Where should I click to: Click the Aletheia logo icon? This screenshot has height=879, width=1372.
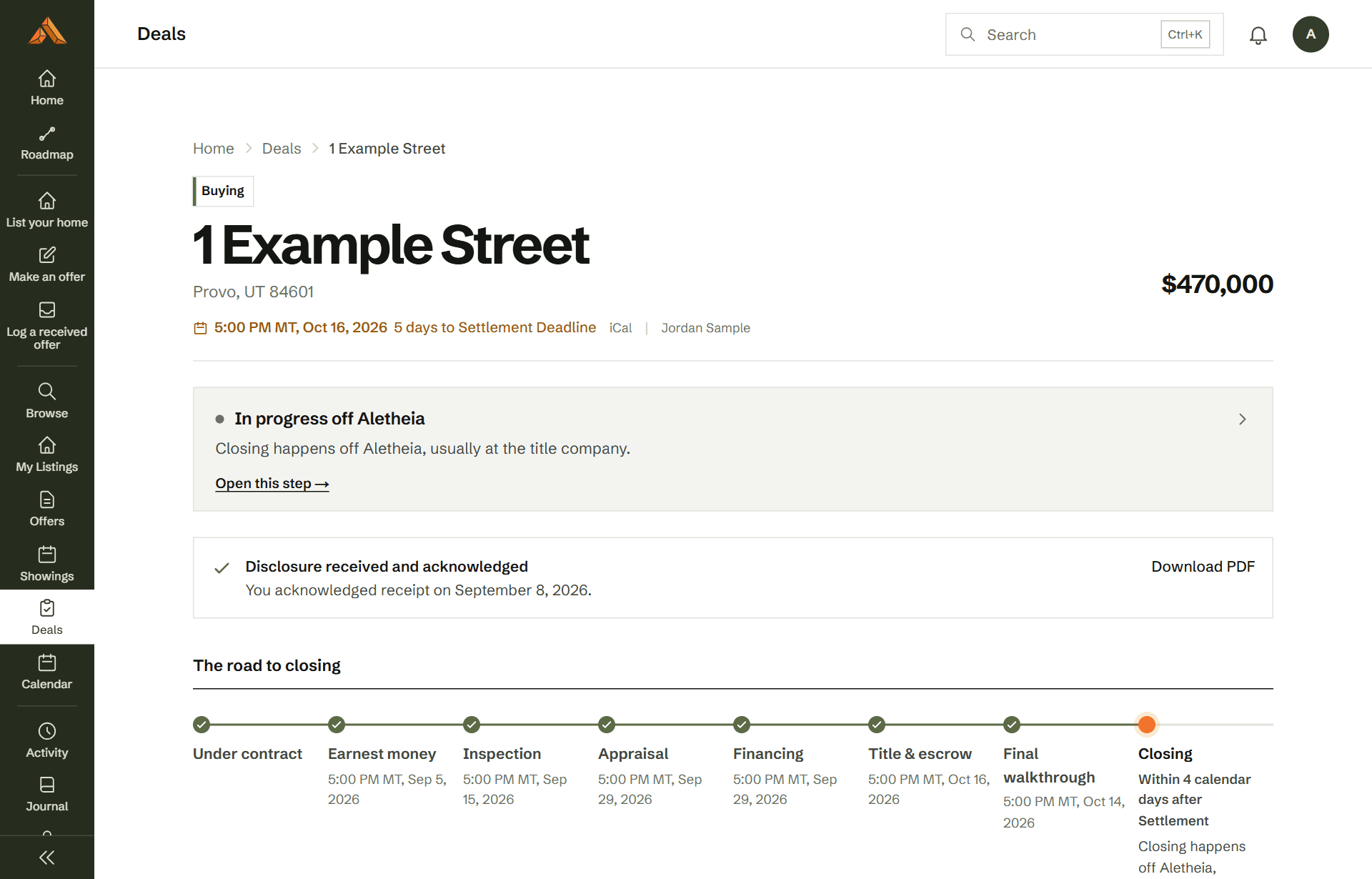47,31
